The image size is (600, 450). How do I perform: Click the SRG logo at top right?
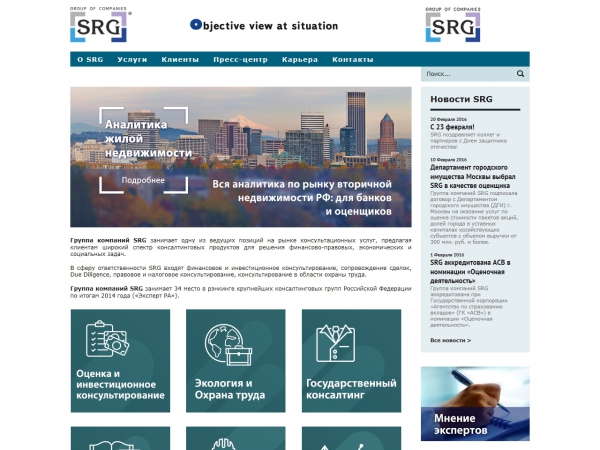[x=453, y=24]
